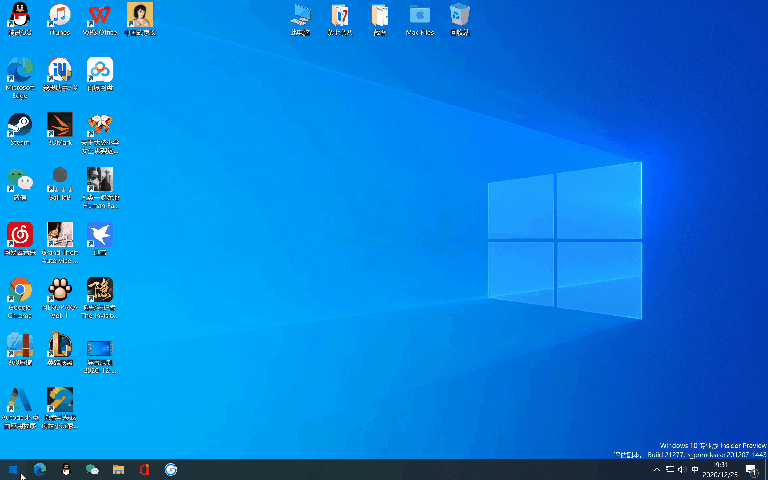
Task: Open the 3DMark desktop shortcut
Action: coord(60,126)
